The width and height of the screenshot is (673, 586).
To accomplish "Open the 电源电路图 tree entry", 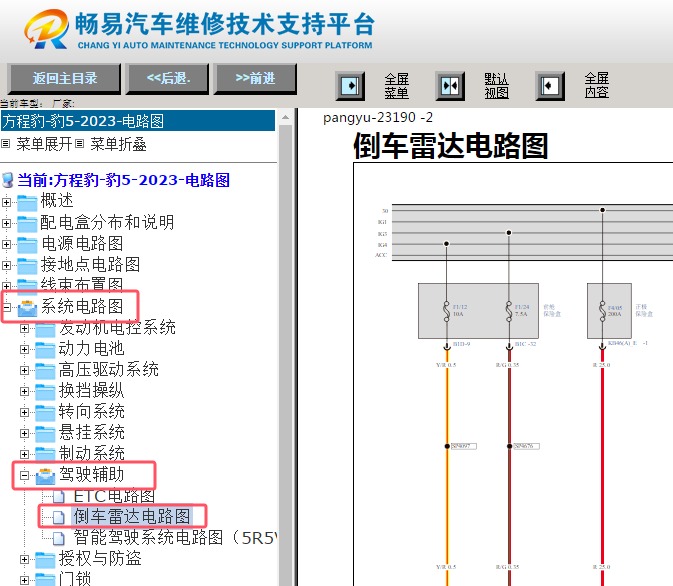I will click(x=82, y=243).
